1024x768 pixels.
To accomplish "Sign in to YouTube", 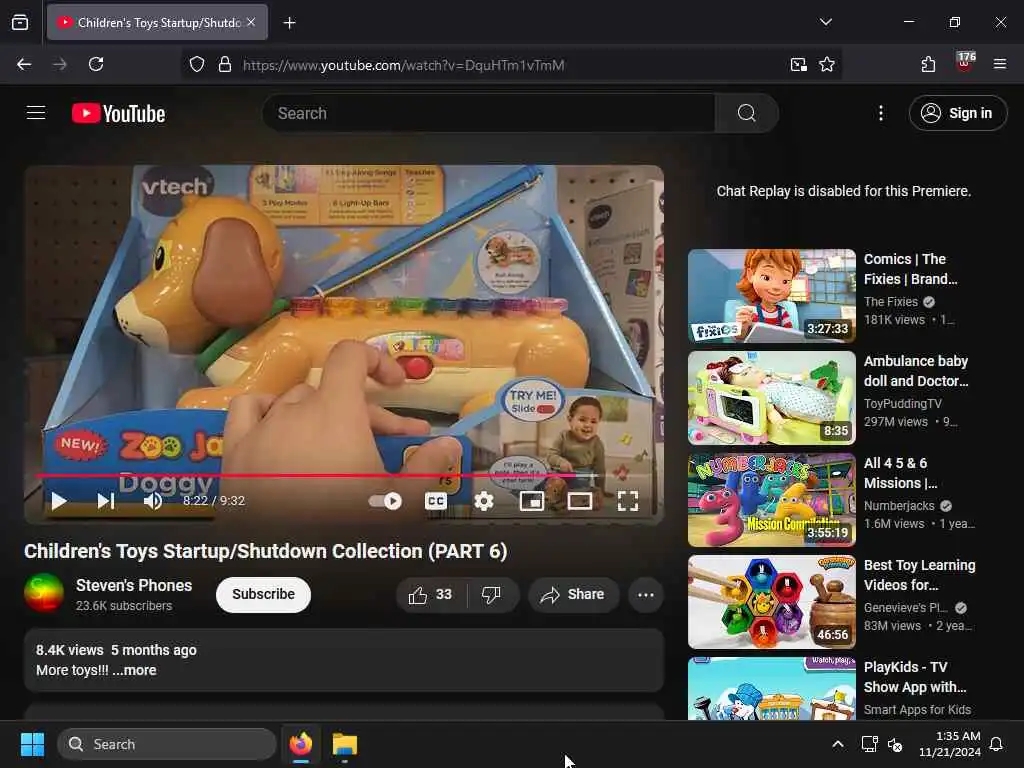I will tap(958, 113).
